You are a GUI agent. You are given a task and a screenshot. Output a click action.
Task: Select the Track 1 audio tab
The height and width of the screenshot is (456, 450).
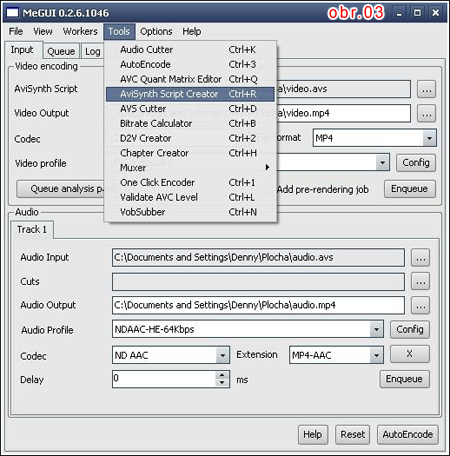pyautogui.click(x=32, y=230)
